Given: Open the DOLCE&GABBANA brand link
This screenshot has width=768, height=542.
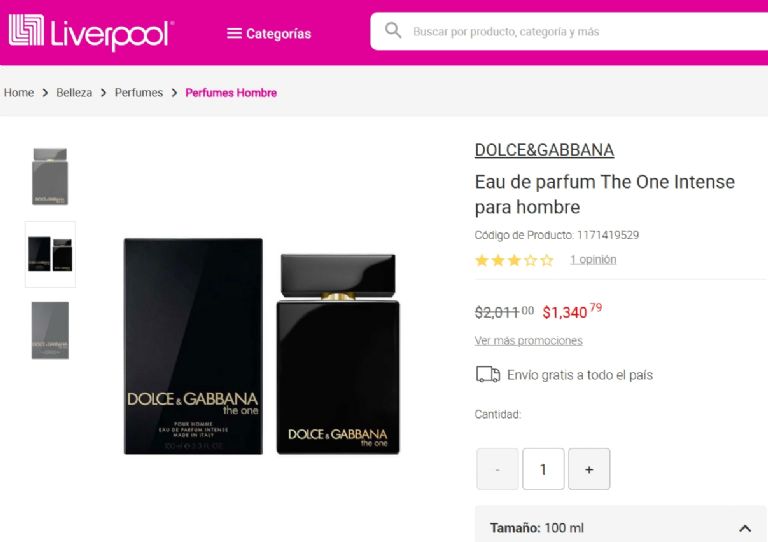Looking at the screenshot, I should click(544, 150).
